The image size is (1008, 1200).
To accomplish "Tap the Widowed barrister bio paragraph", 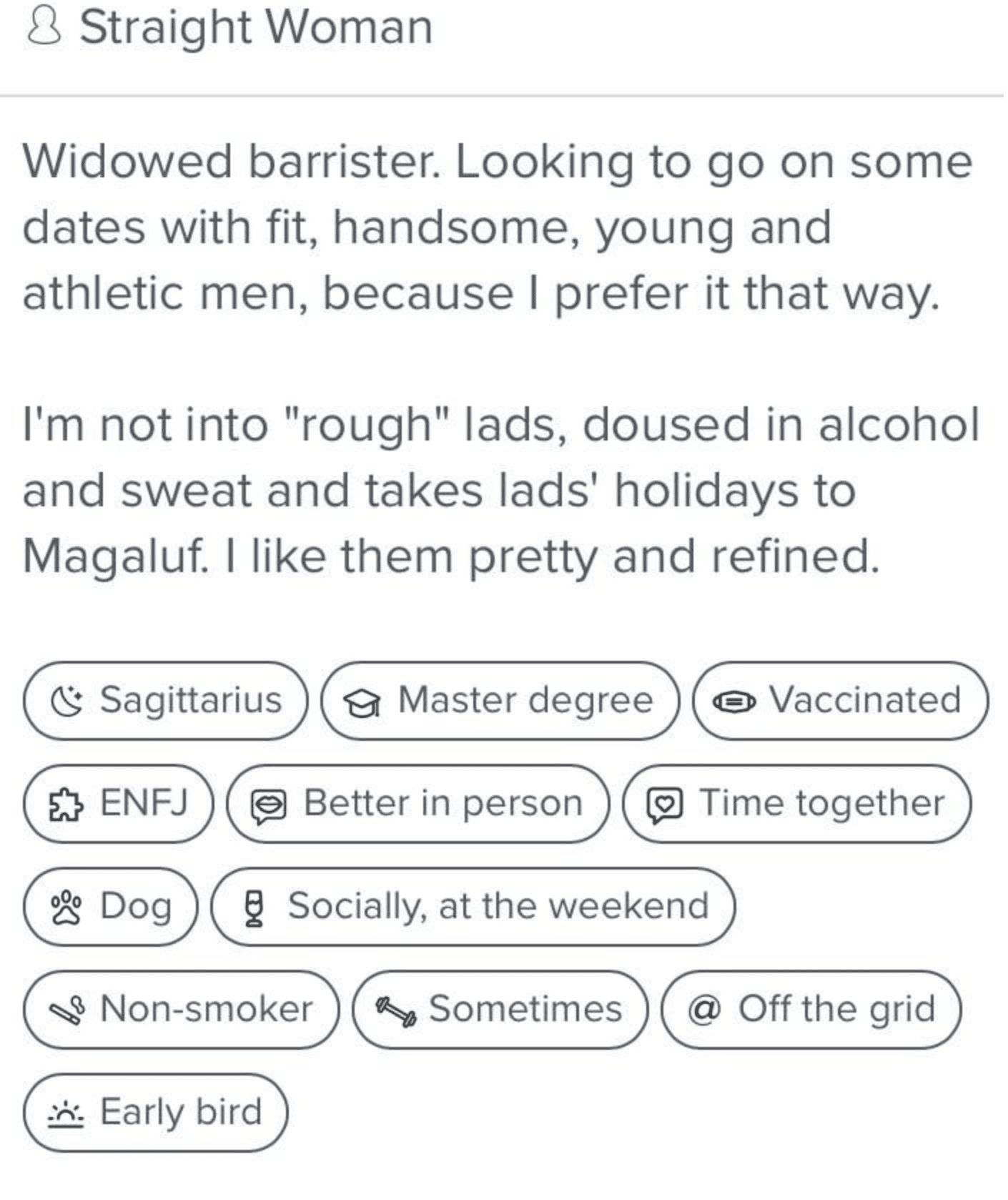I will point(498,227).
